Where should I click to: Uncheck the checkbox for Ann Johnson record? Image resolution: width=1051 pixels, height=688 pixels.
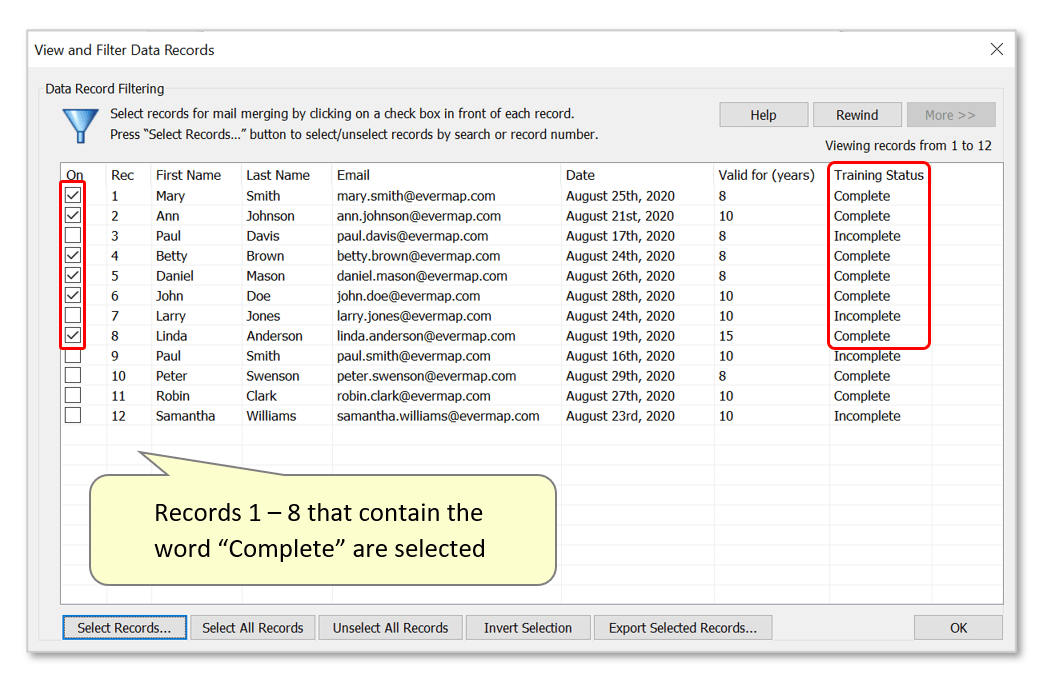coord(73,215)
